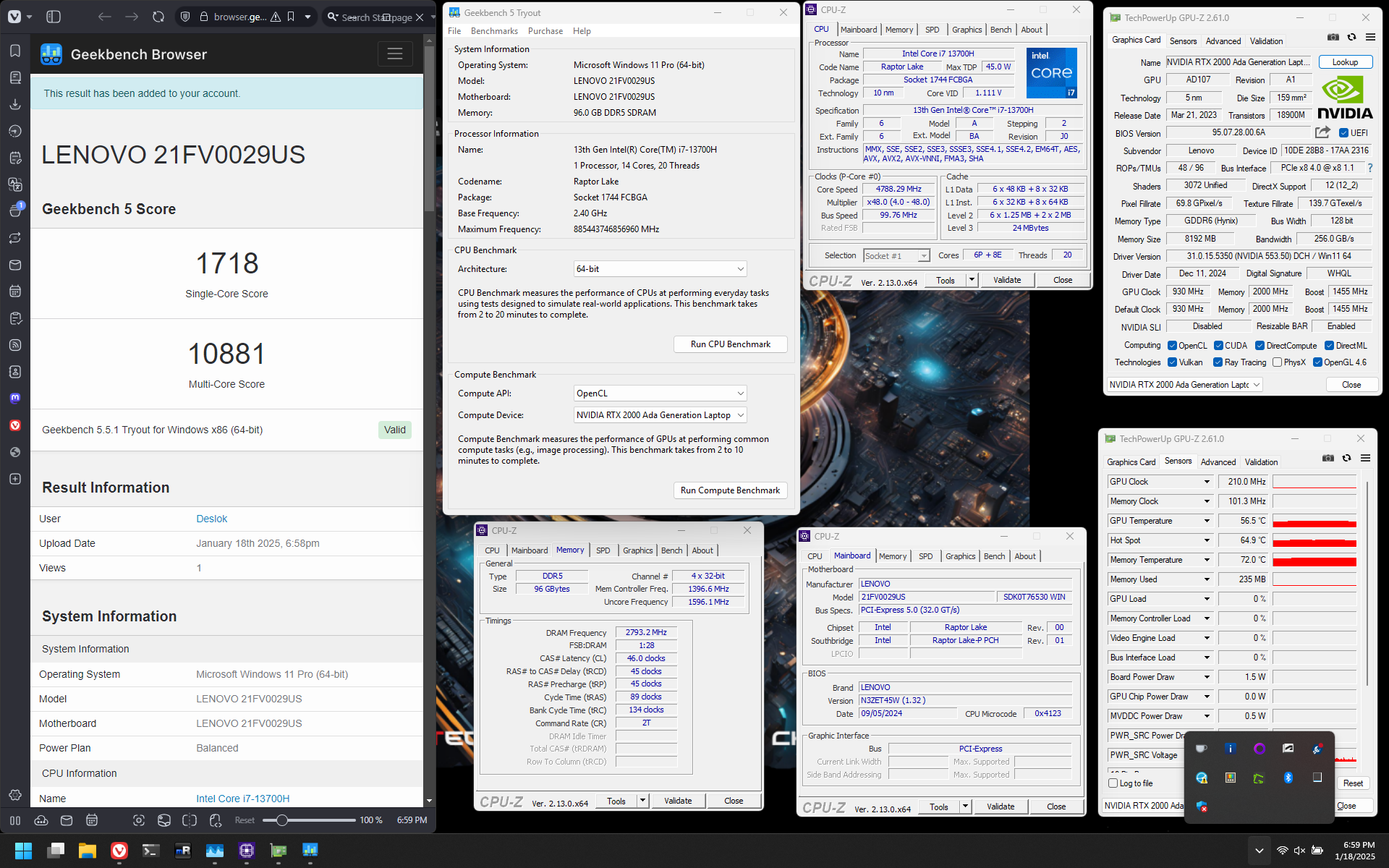Screen dimensions: 1389x868
Task: Adjust the Vivaldi page zoom slider
Action: 309,820
